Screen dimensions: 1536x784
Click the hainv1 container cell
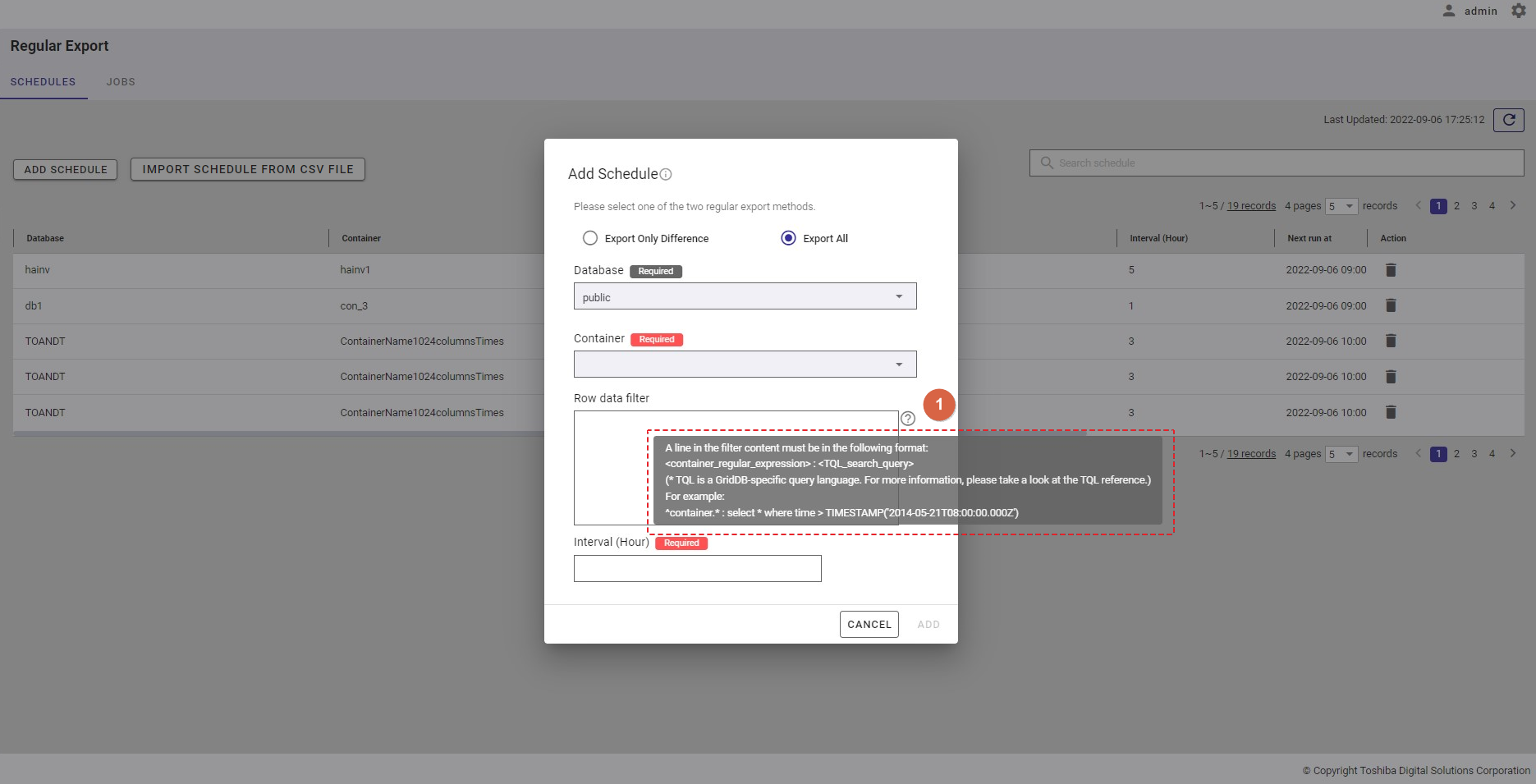point(355,269)
